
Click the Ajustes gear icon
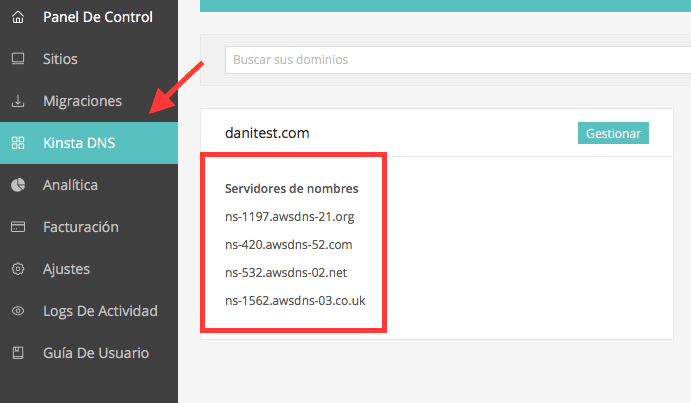click(x=18, y=269)
